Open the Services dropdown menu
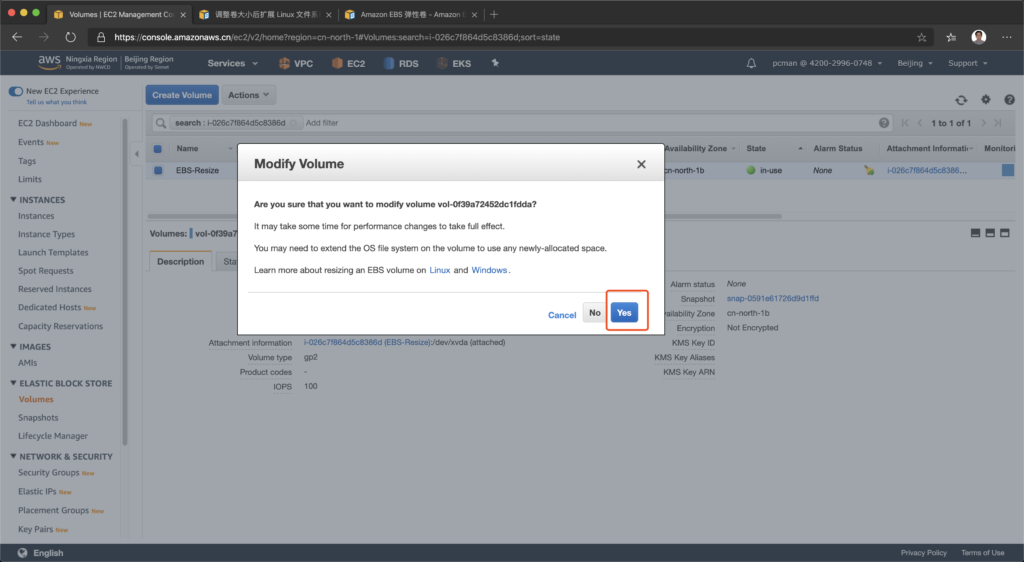Viewport: 1024px width, 562px height. [232, 63]
